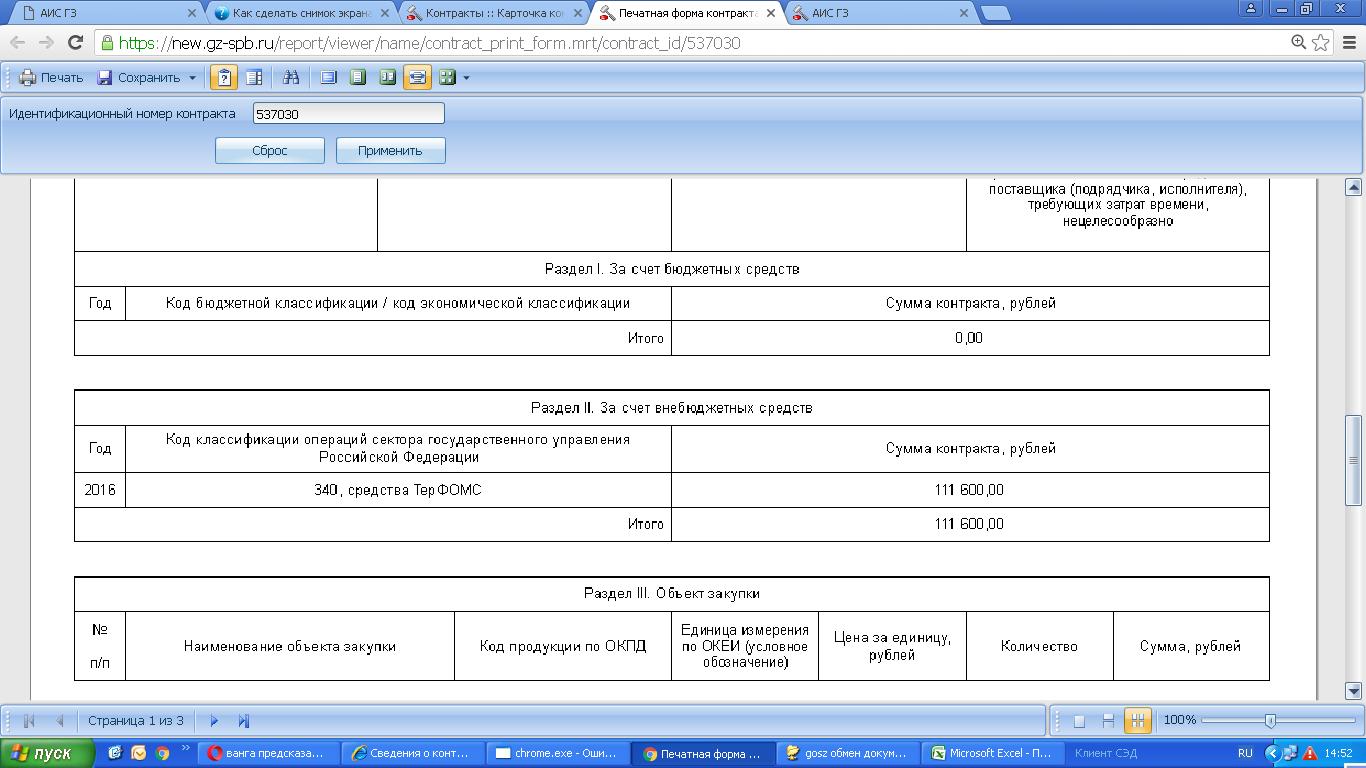Open the пуск Start menu
The image size is (1366, 768).
(x=47, y=753)
